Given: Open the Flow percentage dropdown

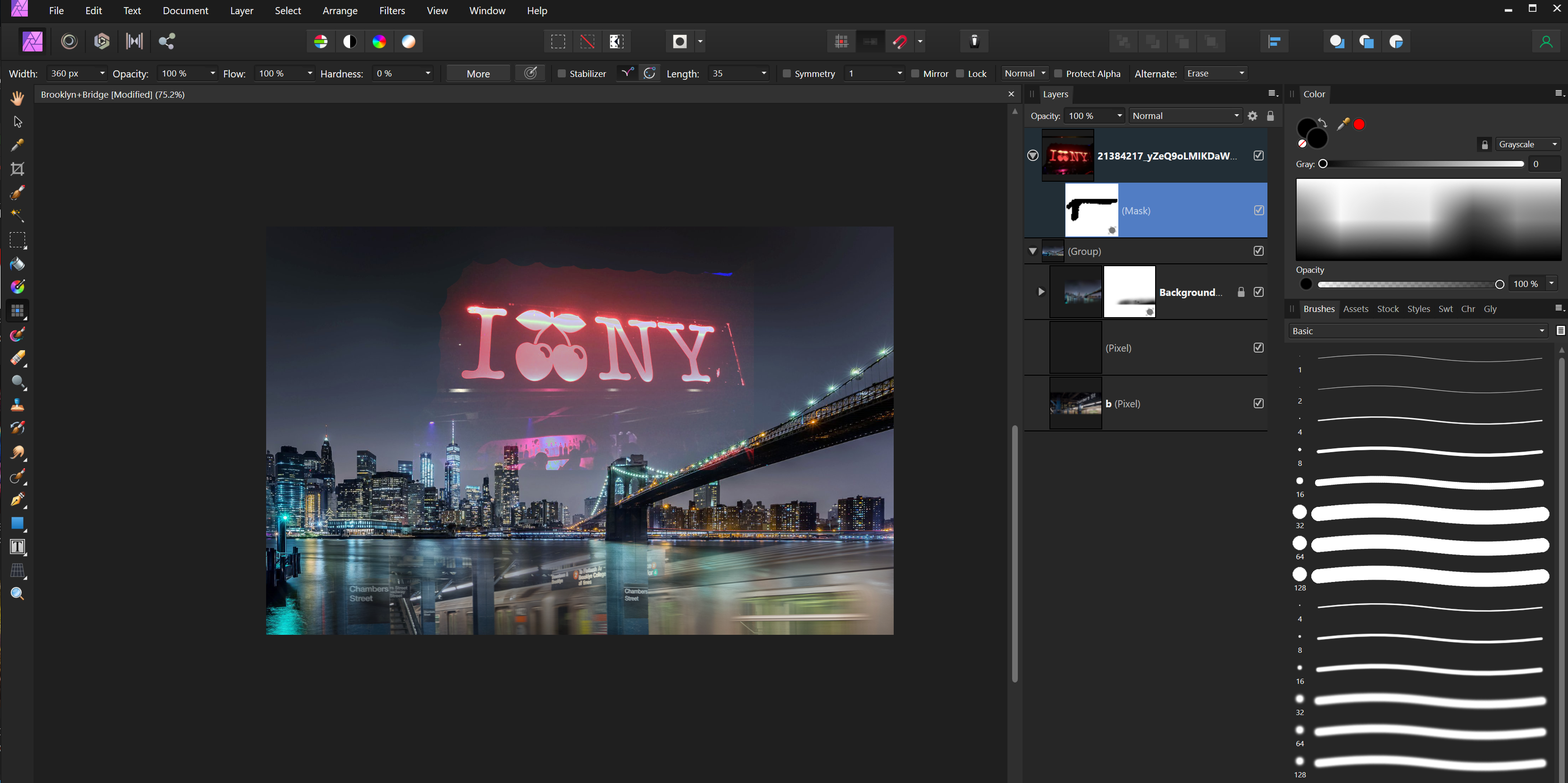Looking at the screenshot, I should 309,73.
